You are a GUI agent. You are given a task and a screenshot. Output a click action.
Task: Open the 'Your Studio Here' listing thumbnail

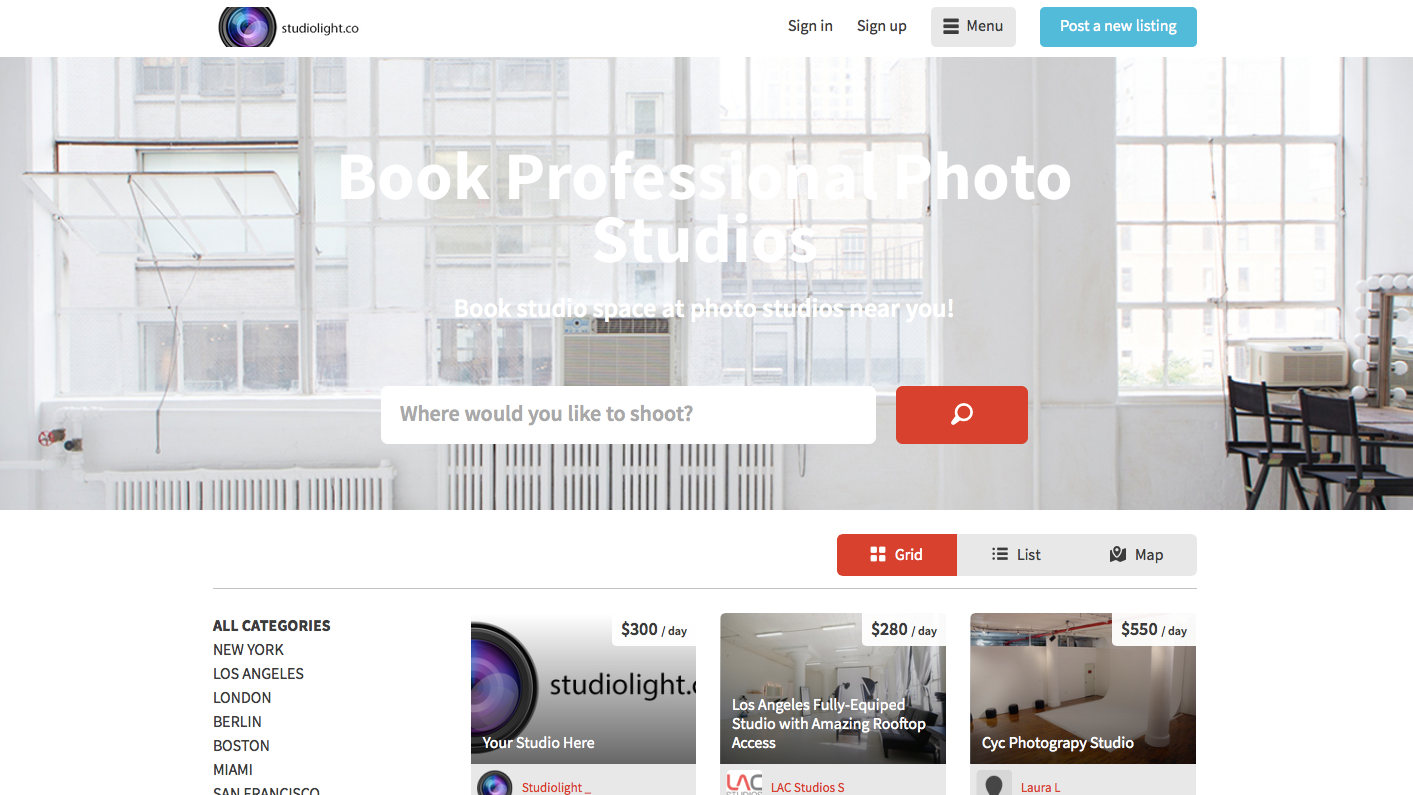click(x=583, y=689)
